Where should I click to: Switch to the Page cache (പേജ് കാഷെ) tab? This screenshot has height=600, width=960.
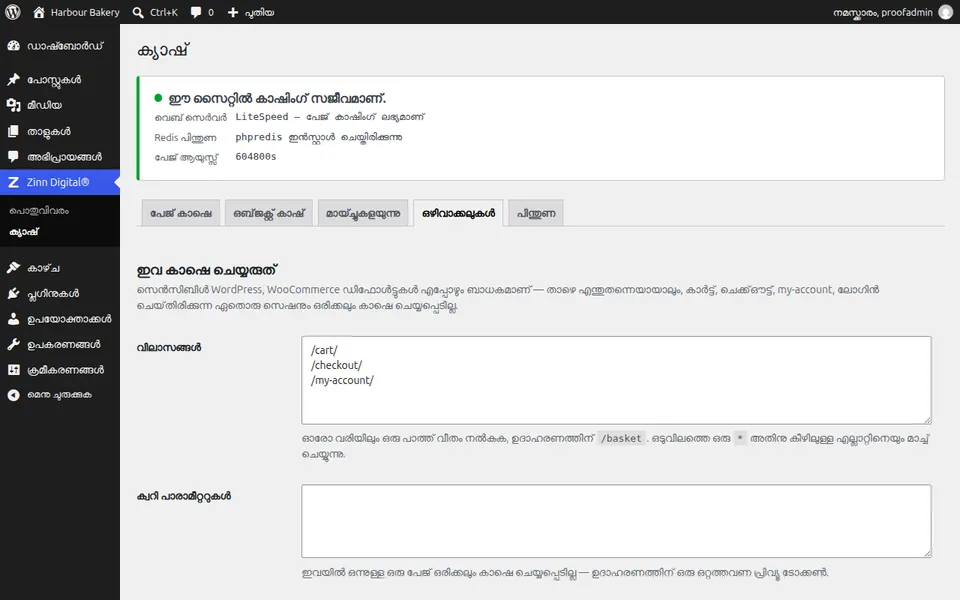[181, 213]
